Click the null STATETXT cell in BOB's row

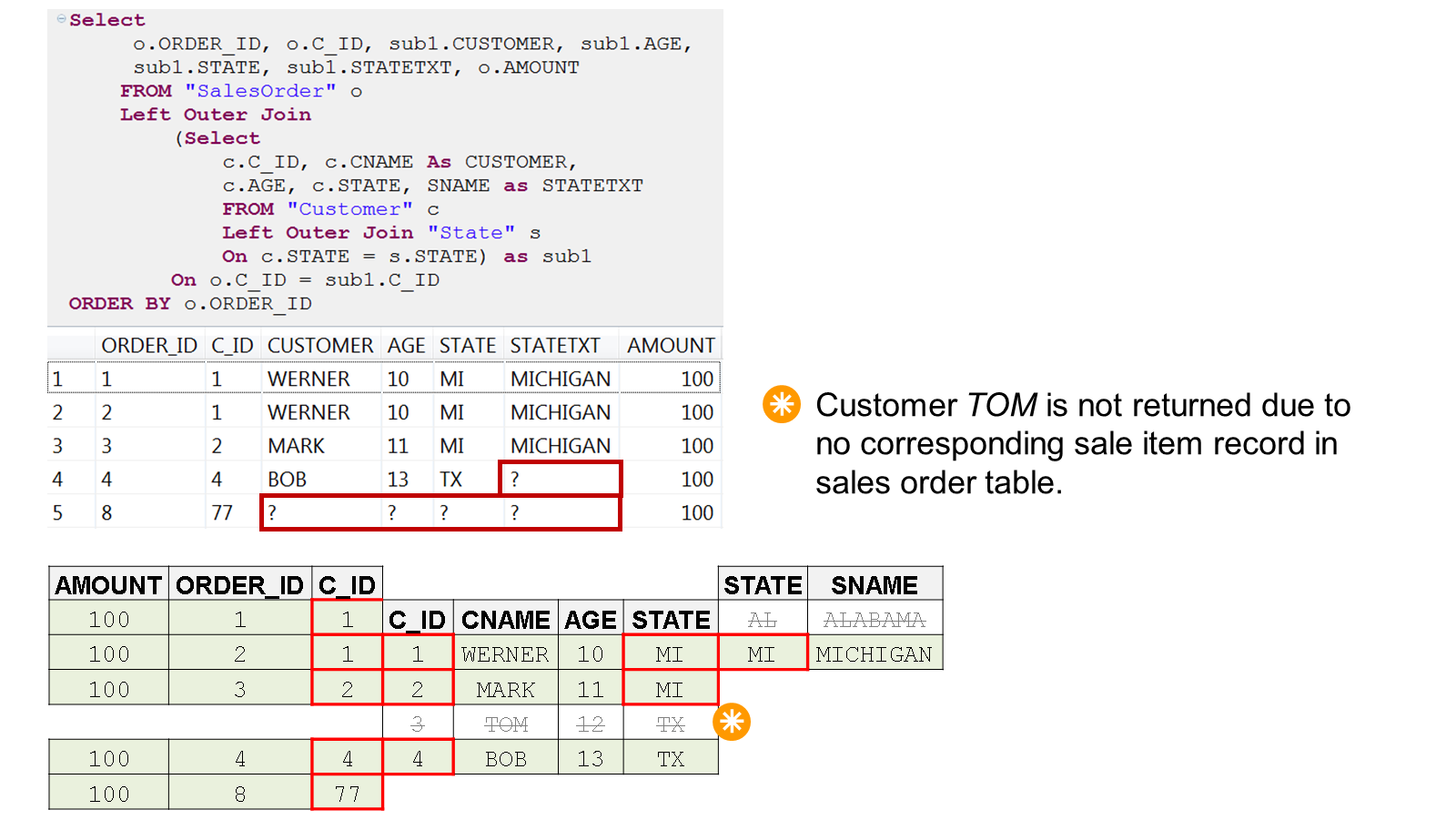pos(560,480)
